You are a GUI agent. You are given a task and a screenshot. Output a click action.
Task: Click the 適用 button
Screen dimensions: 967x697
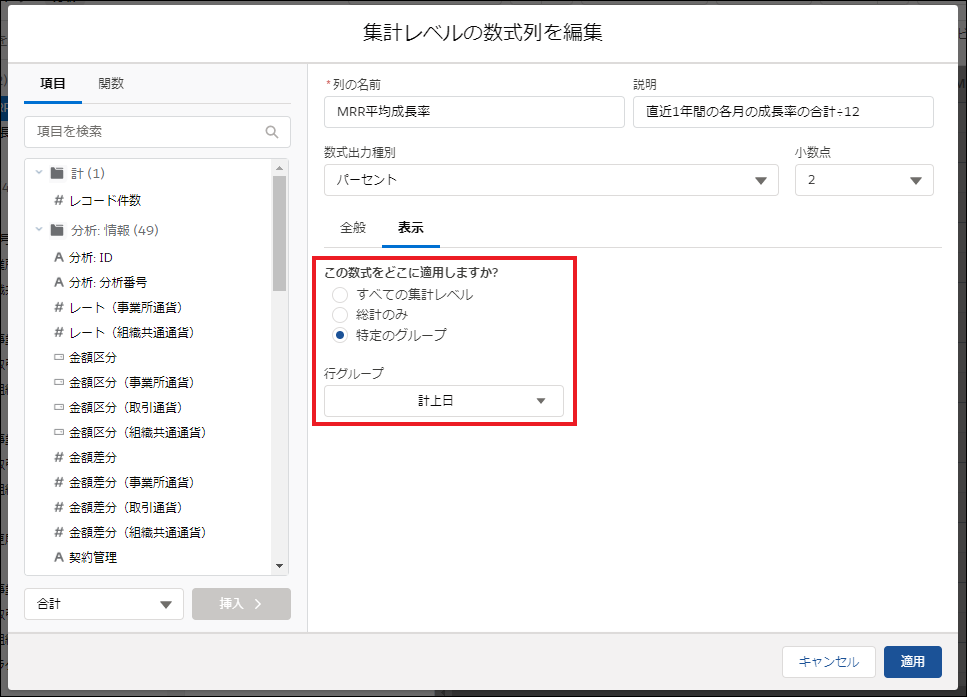(x=912, y=661)
